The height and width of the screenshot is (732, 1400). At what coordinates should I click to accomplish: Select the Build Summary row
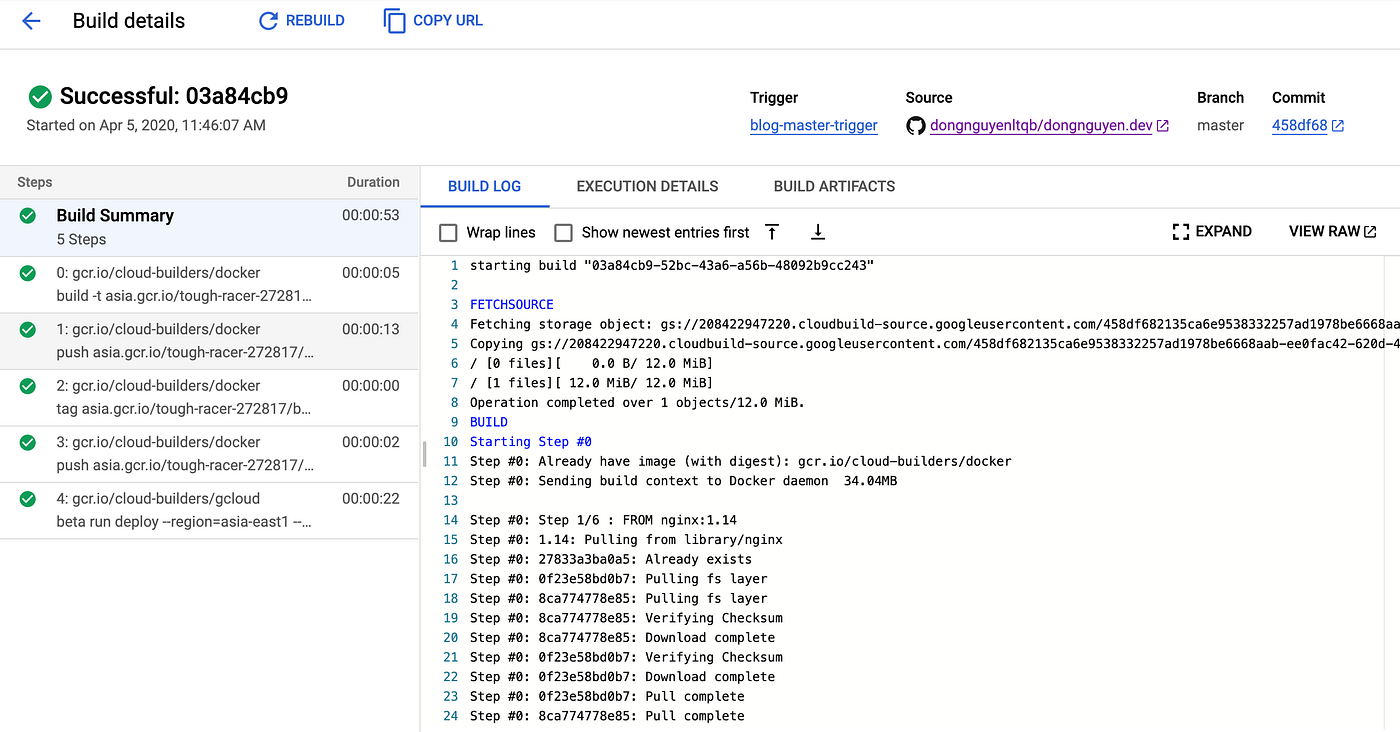coord(209,227)
